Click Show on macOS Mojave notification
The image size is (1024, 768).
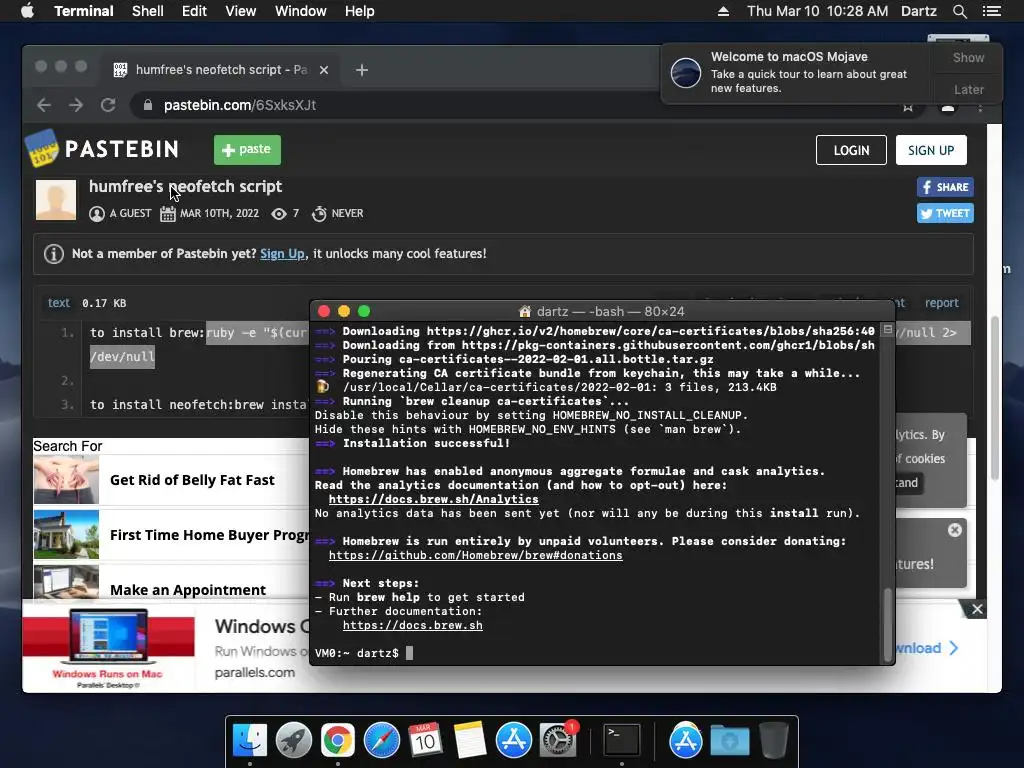click(968, 57)
